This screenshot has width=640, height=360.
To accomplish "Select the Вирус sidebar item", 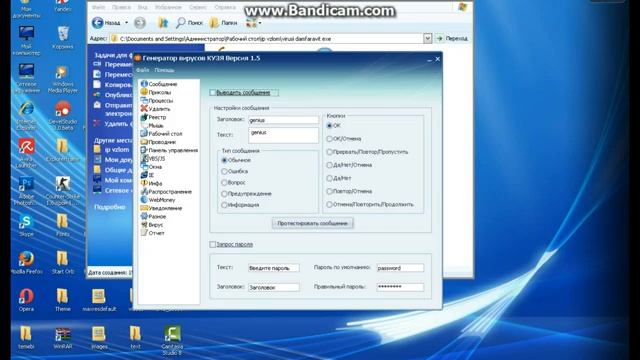I will click(x=152, y=224).
